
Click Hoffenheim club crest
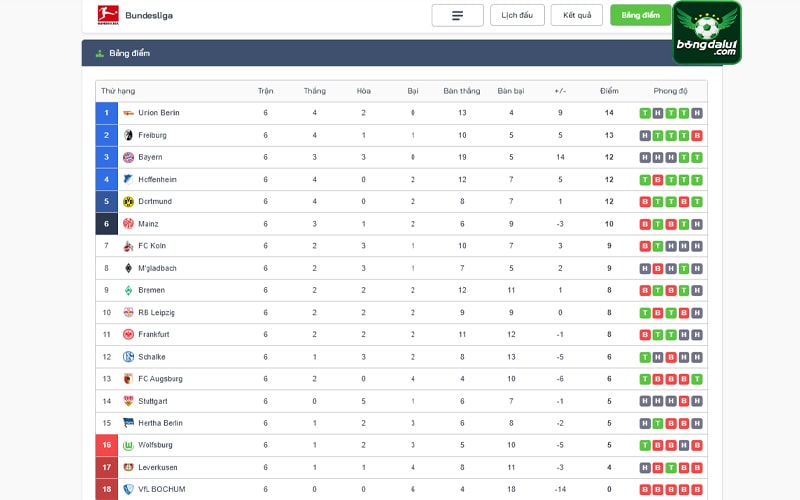[129, 180]
